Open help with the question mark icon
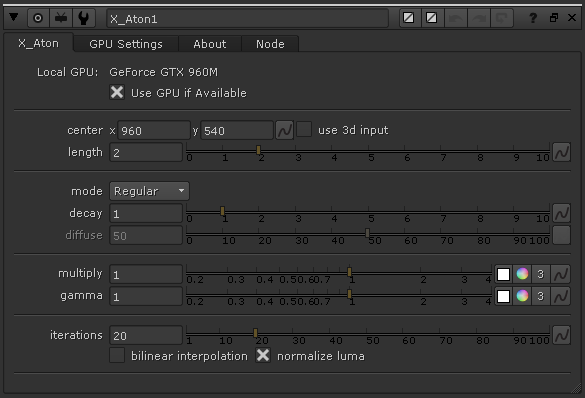Image resolution: width=585 pixels, height=398 pixels. point(533,18)
